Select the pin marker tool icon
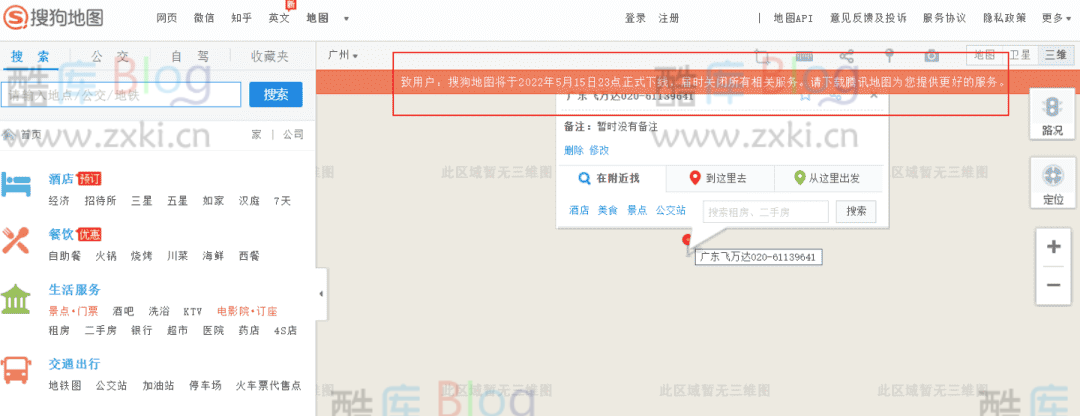The image size is (1080, 416). click(x=889, y=56)
